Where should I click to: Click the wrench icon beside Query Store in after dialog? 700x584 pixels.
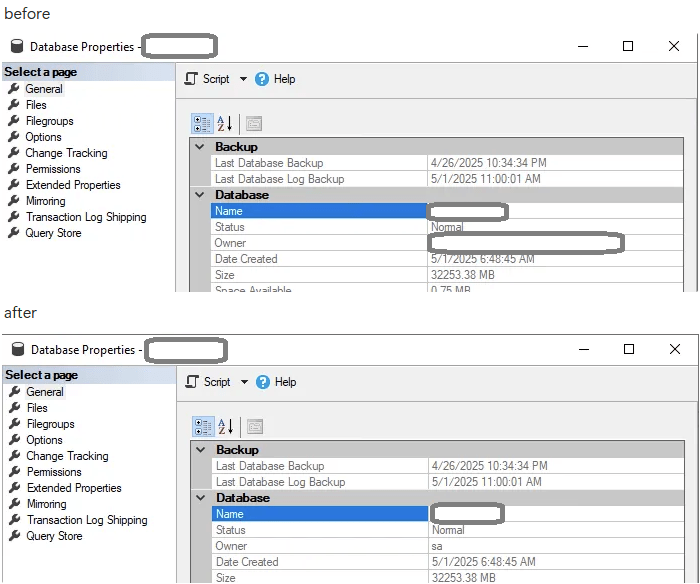pyautogui.click(x=15, y=536)
